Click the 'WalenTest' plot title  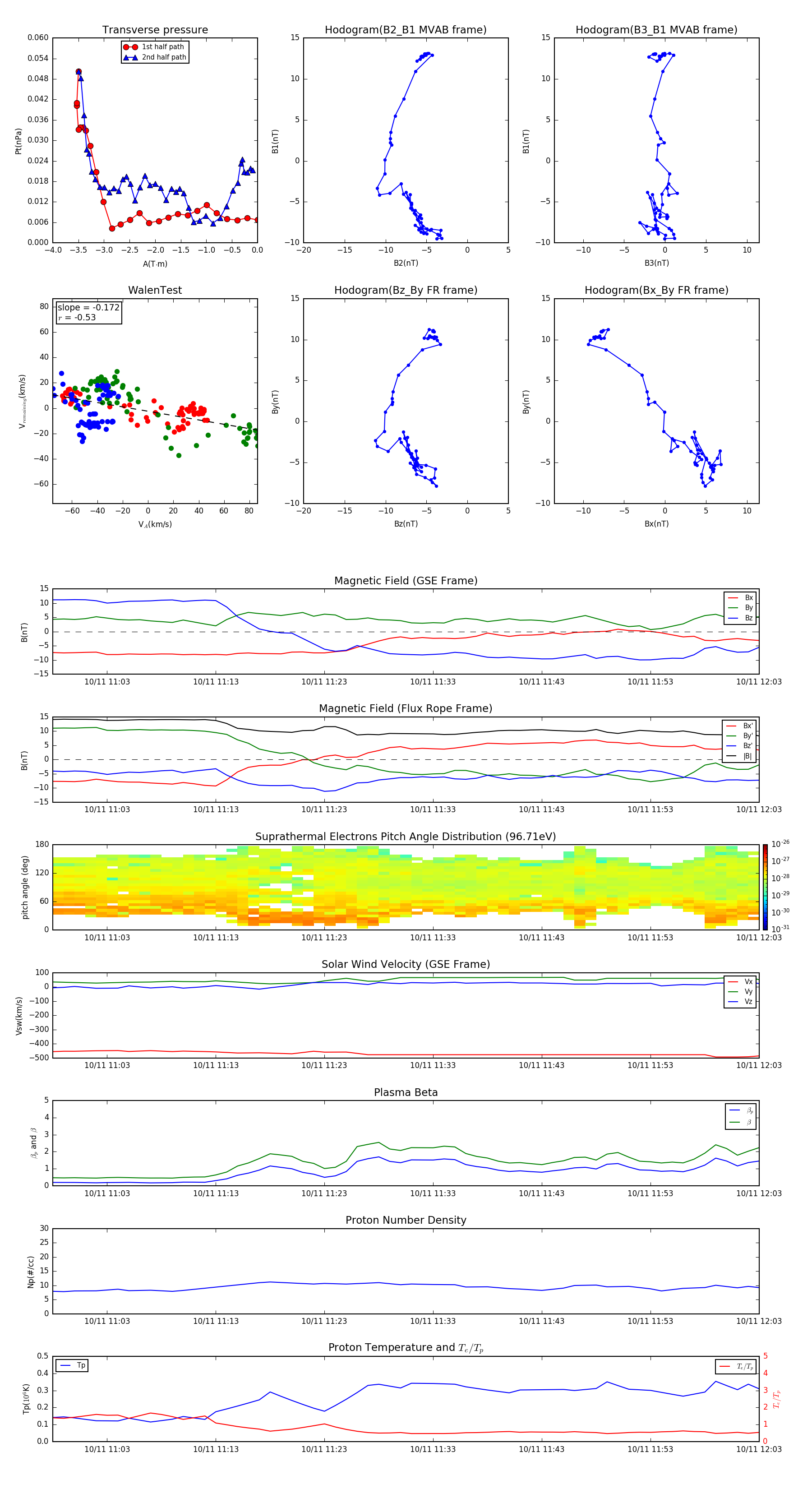coord(155,290)
